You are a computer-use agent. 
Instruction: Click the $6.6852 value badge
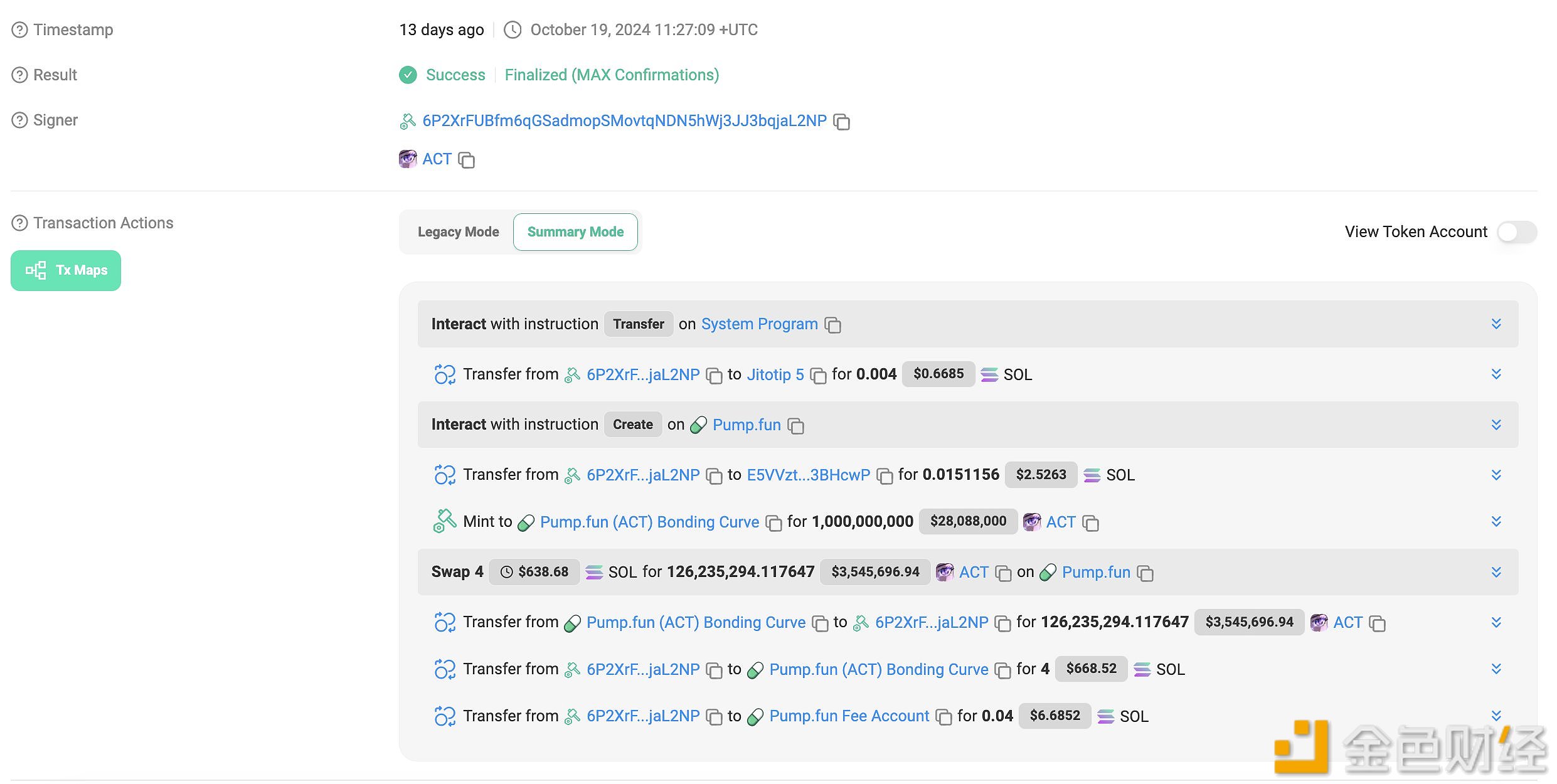point(1055,716)
